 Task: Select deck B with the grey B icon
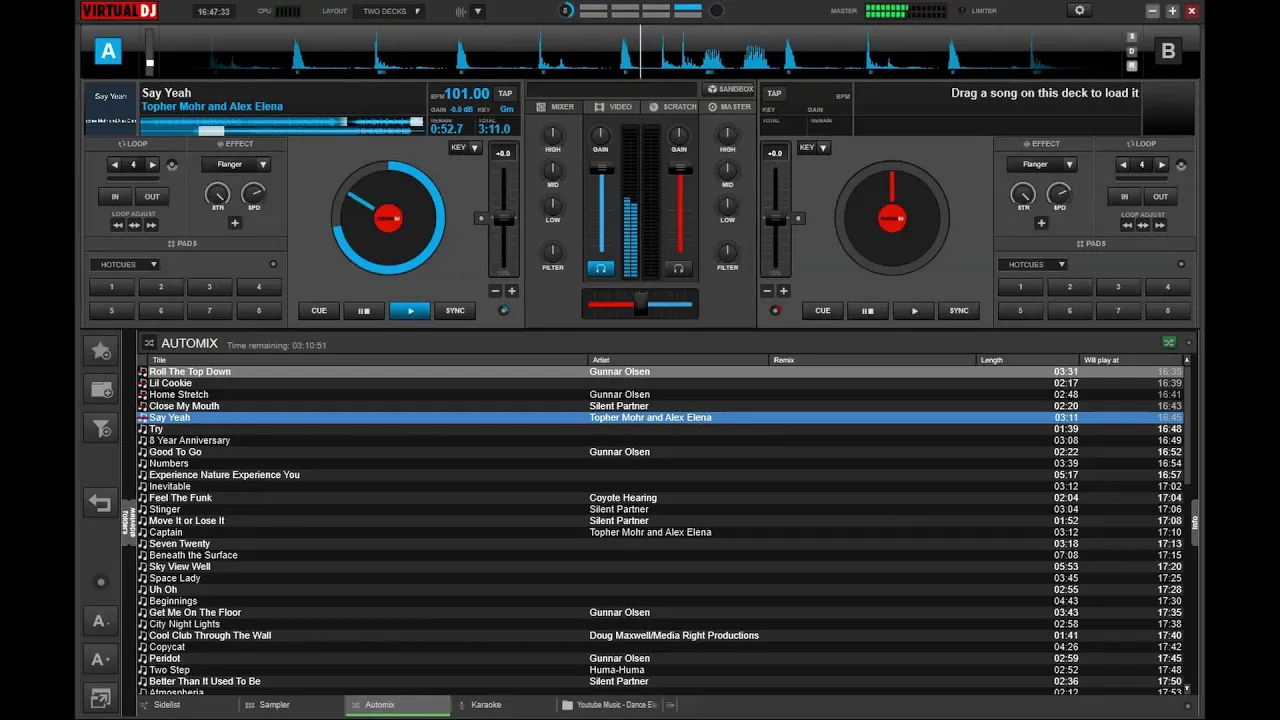coord(1168,51)
